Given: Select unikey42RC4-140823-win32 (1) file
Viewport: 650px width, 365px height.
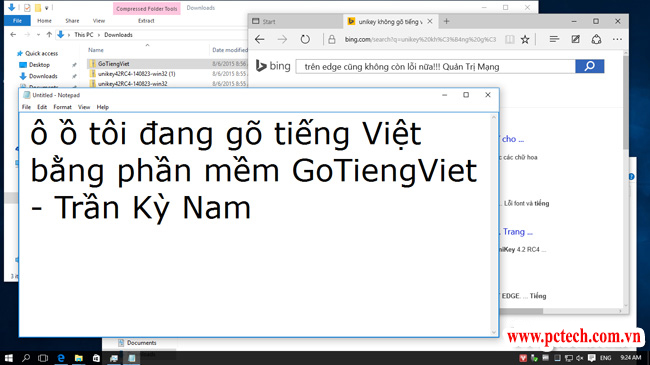Looking at the screenshot, I should click(x=136, y=74).
